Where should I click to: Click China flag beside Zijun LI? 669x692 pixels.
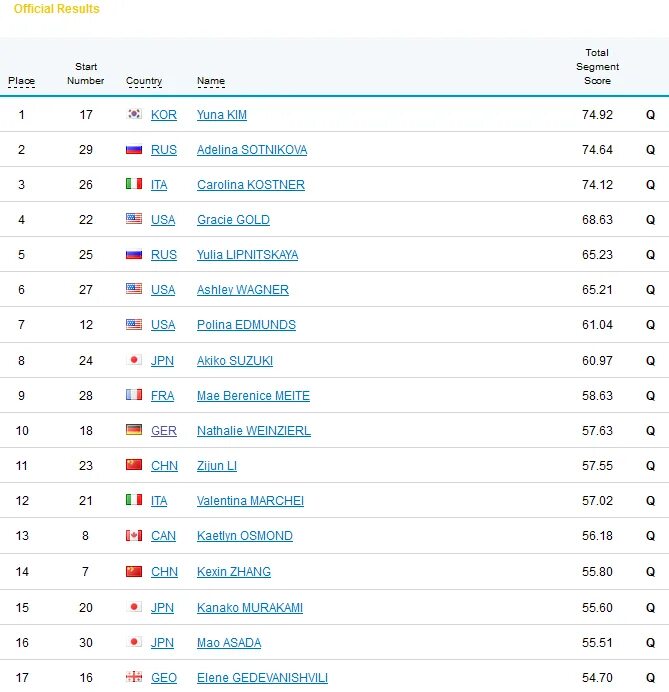tap(134, 465)
